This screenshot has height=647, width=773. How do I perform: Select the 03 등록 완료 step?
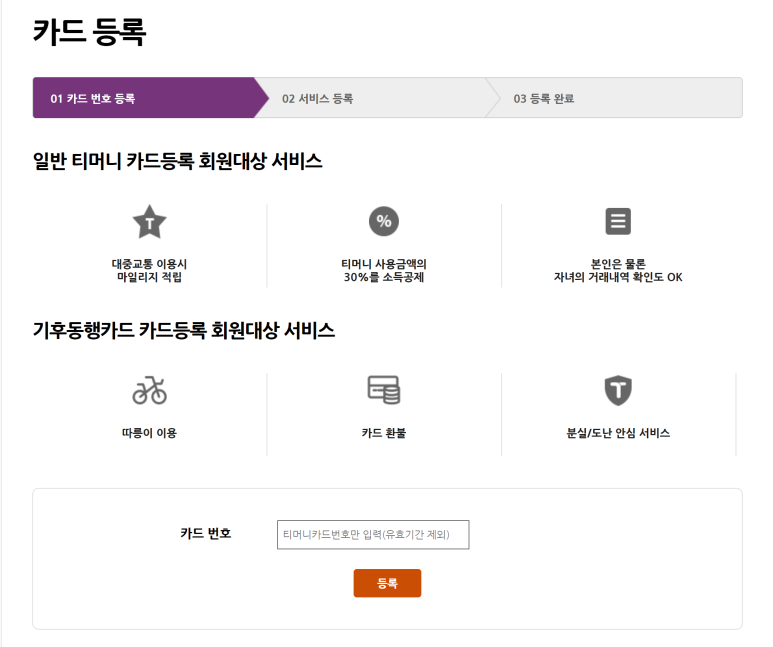[614, 98]
